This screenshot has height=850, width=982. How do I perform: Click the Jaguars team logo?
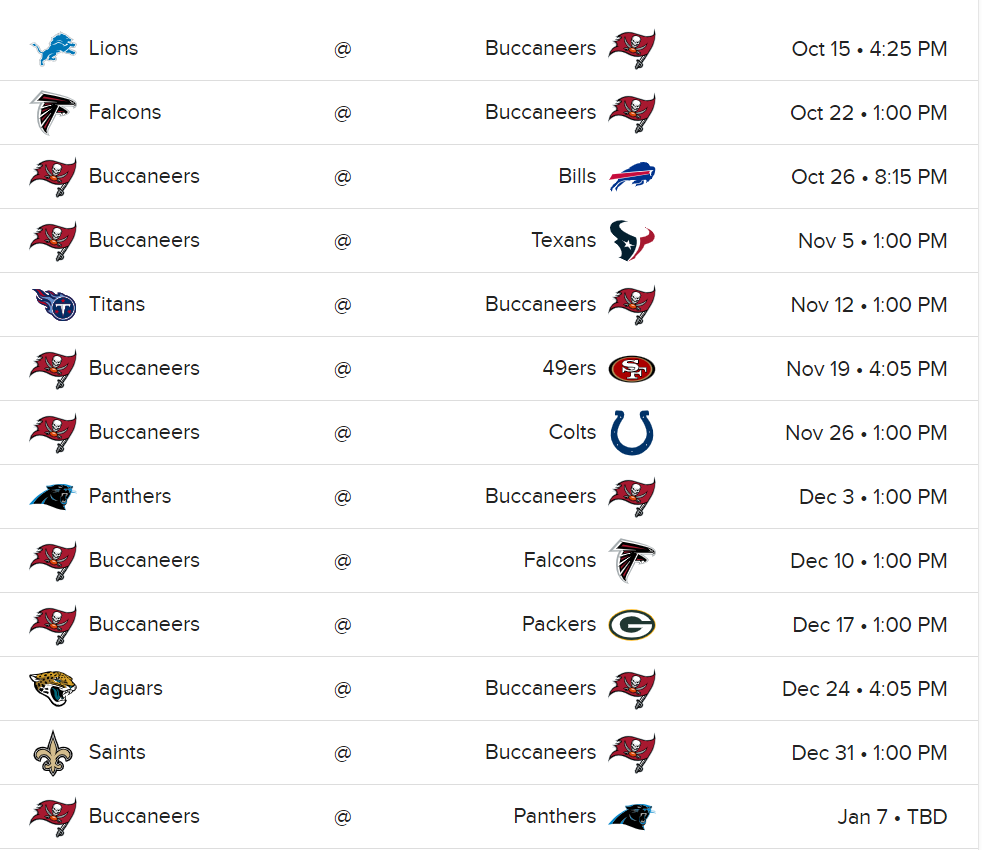click(x=53, y=689)
